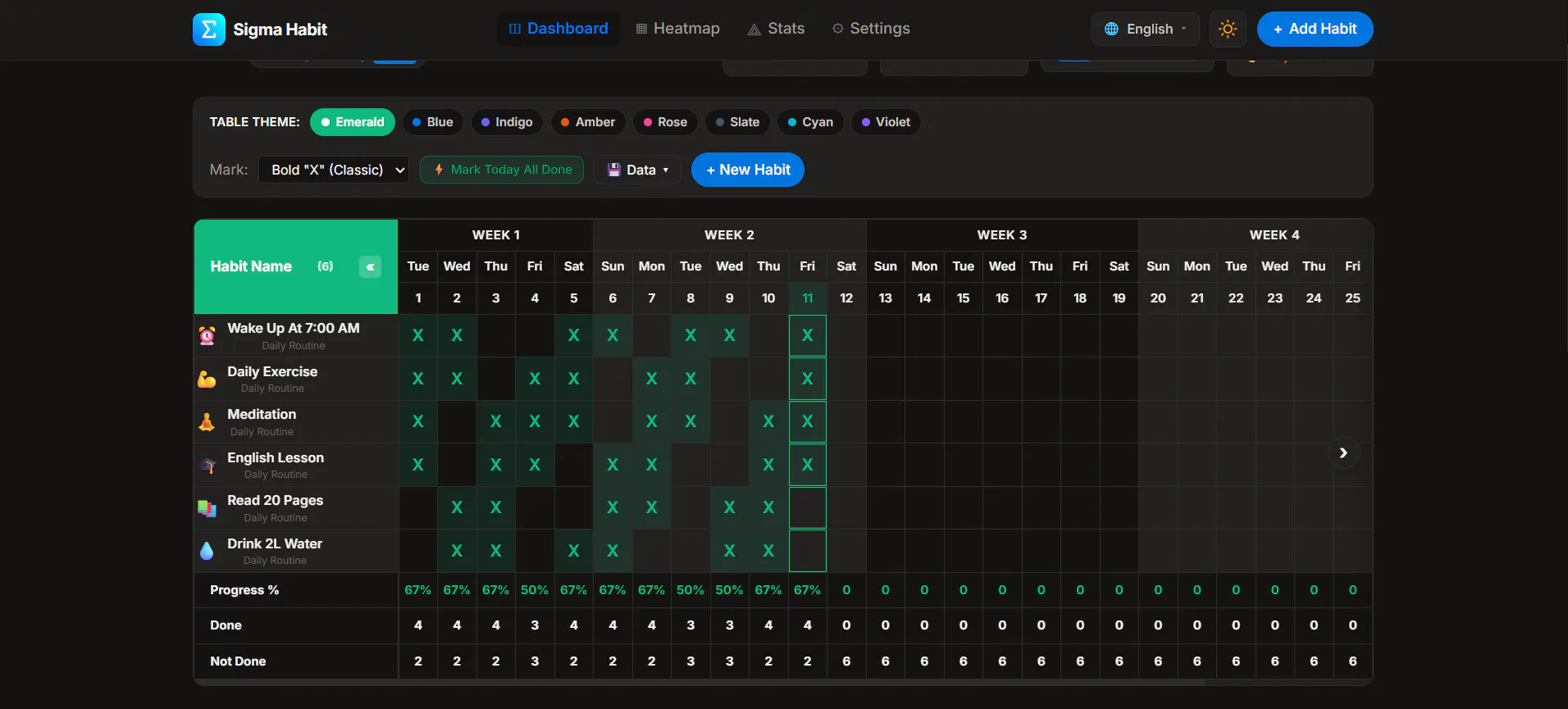Select Indigo table theme
This screenshot has width=1568, height=709.
click(507, 122)
